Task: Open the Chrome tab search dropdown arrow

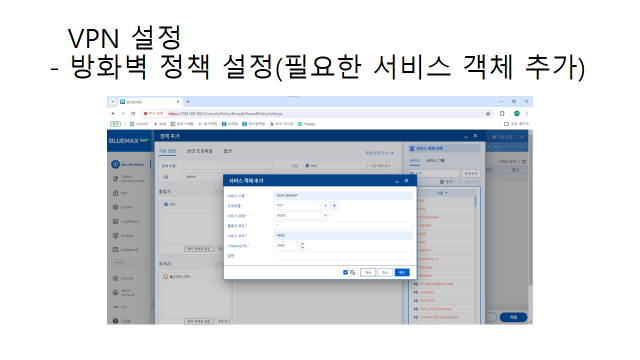Action: pos(113,102)
